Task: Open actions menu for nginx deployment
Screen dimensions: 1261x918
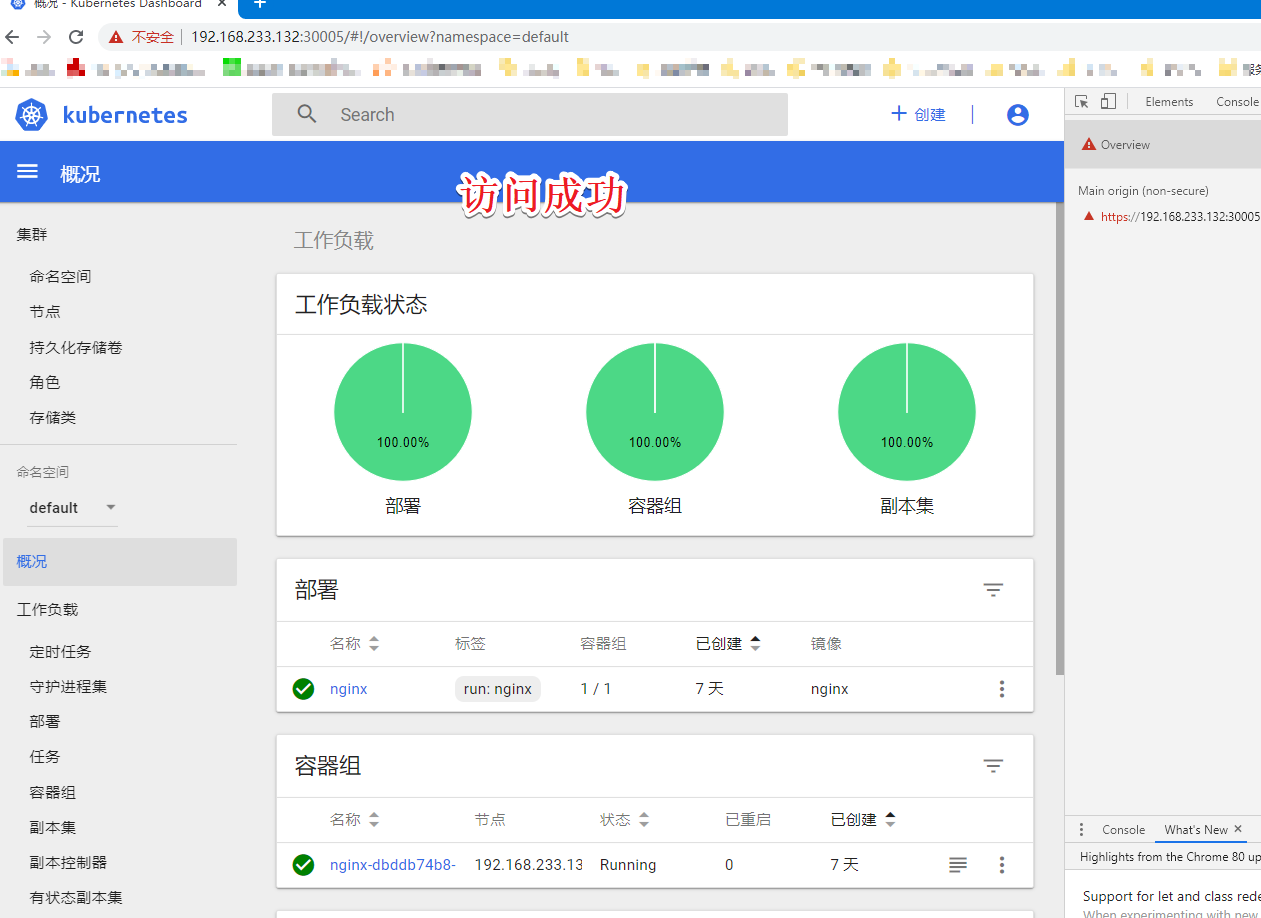Action: (x=1002, y=689)
